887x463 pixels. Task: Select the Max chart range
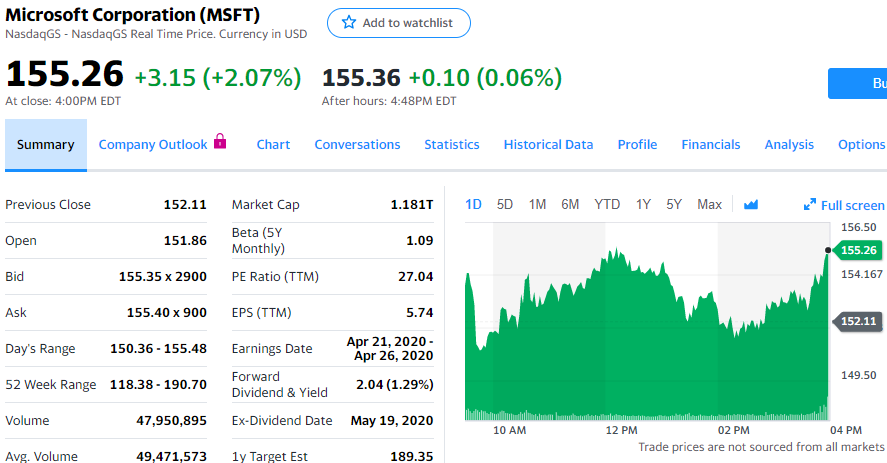tap(709, 205)
